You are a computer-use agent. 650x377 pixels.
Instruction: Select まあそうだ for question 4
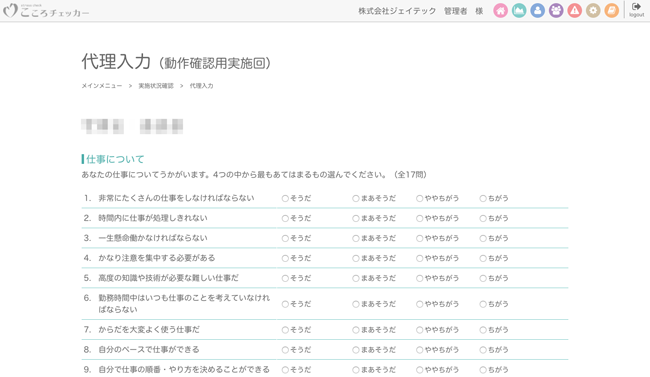(356, 258)
